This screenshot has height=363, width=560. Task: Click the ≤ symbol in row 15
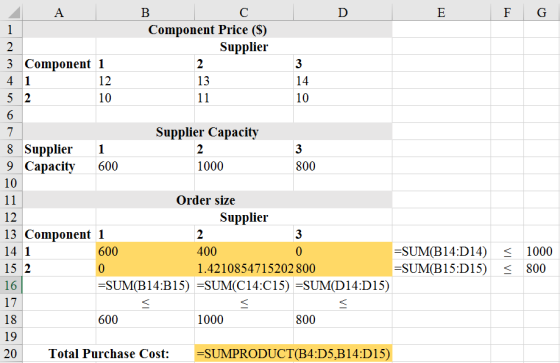click(x=507, y=269)
